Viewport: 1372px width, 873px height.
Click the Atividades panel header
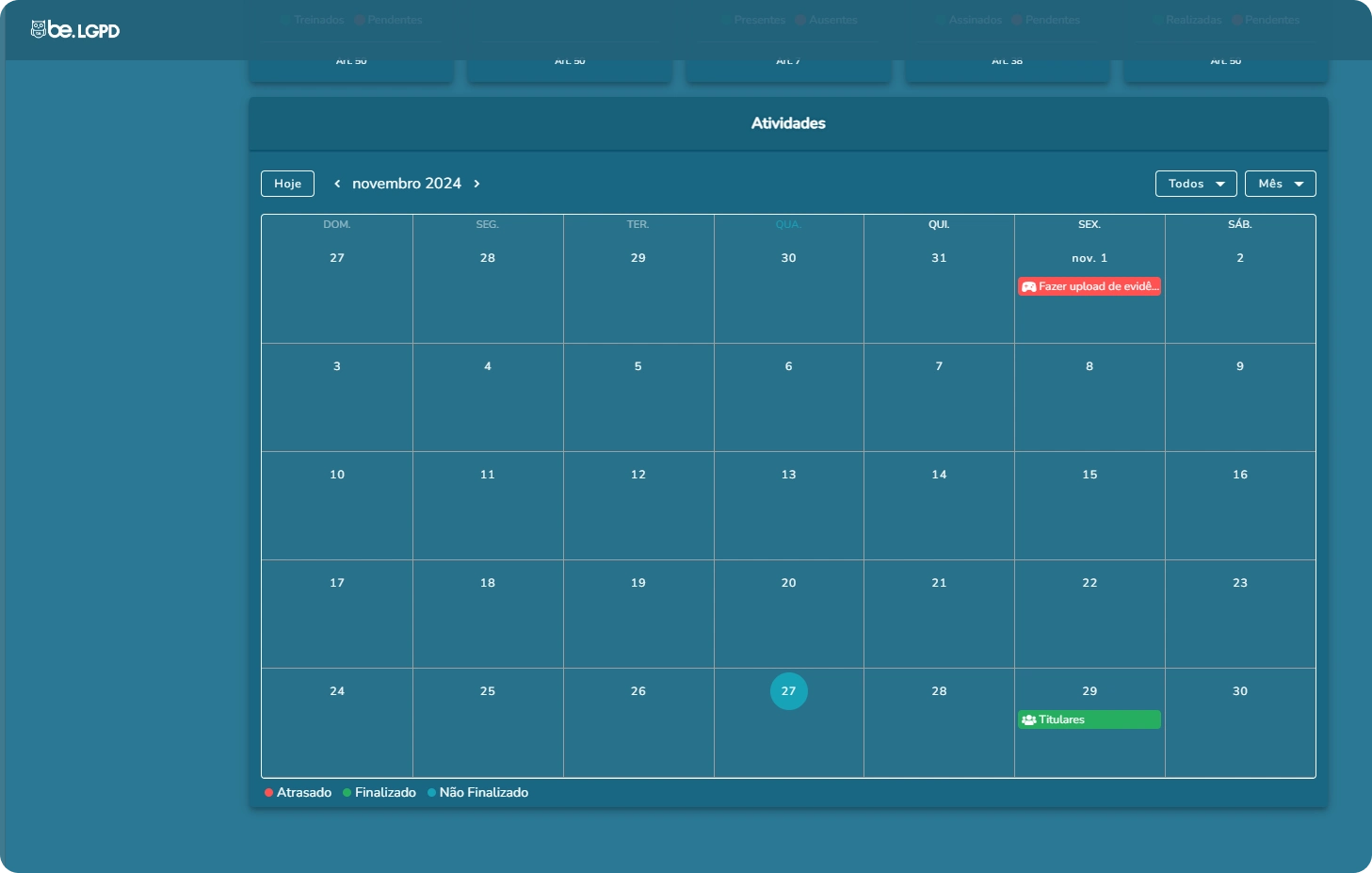pos(788,123)
